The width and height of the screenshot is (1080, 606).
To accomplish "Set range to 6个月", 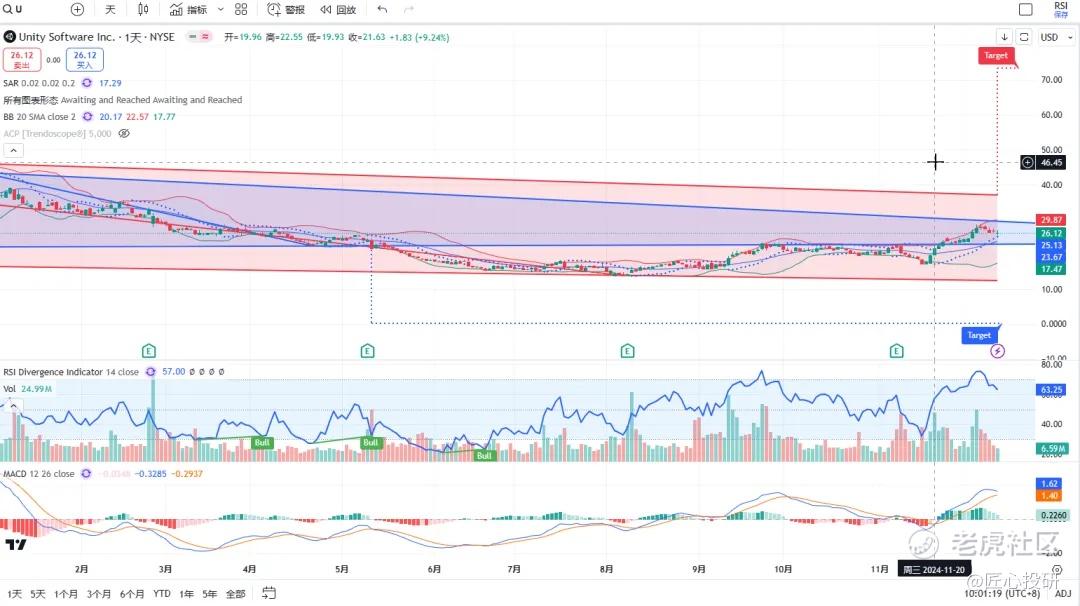I will point(132,594).
